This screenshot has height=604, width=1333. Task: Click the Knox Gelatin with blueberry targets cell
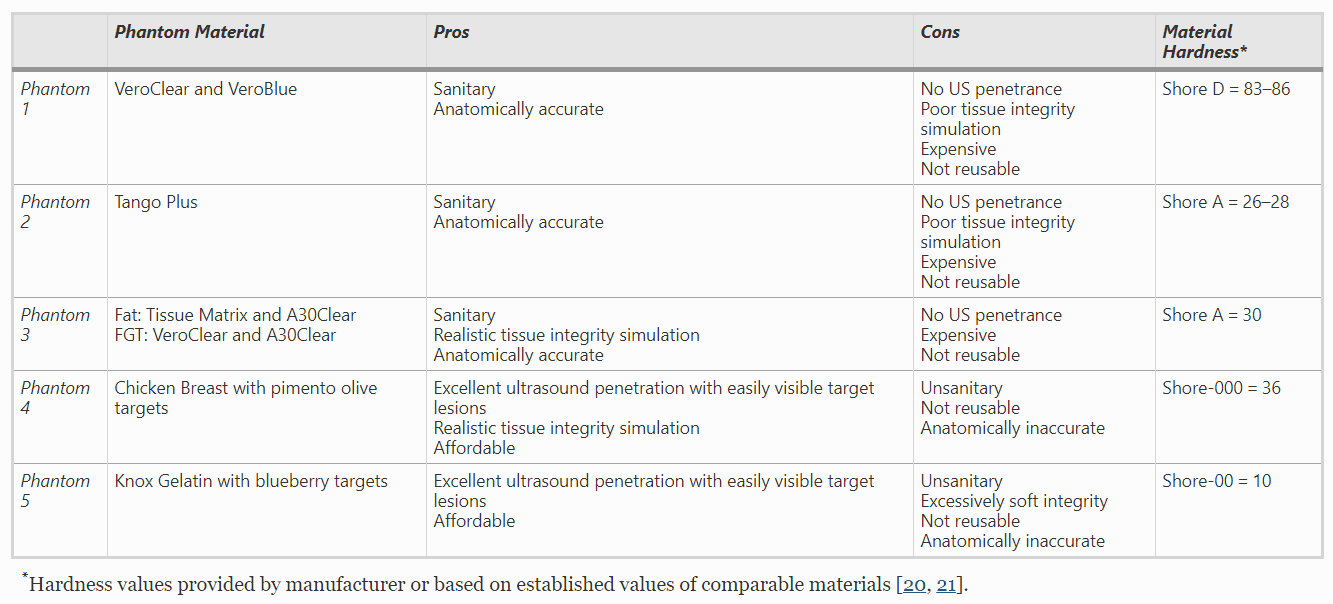[250, 481]
